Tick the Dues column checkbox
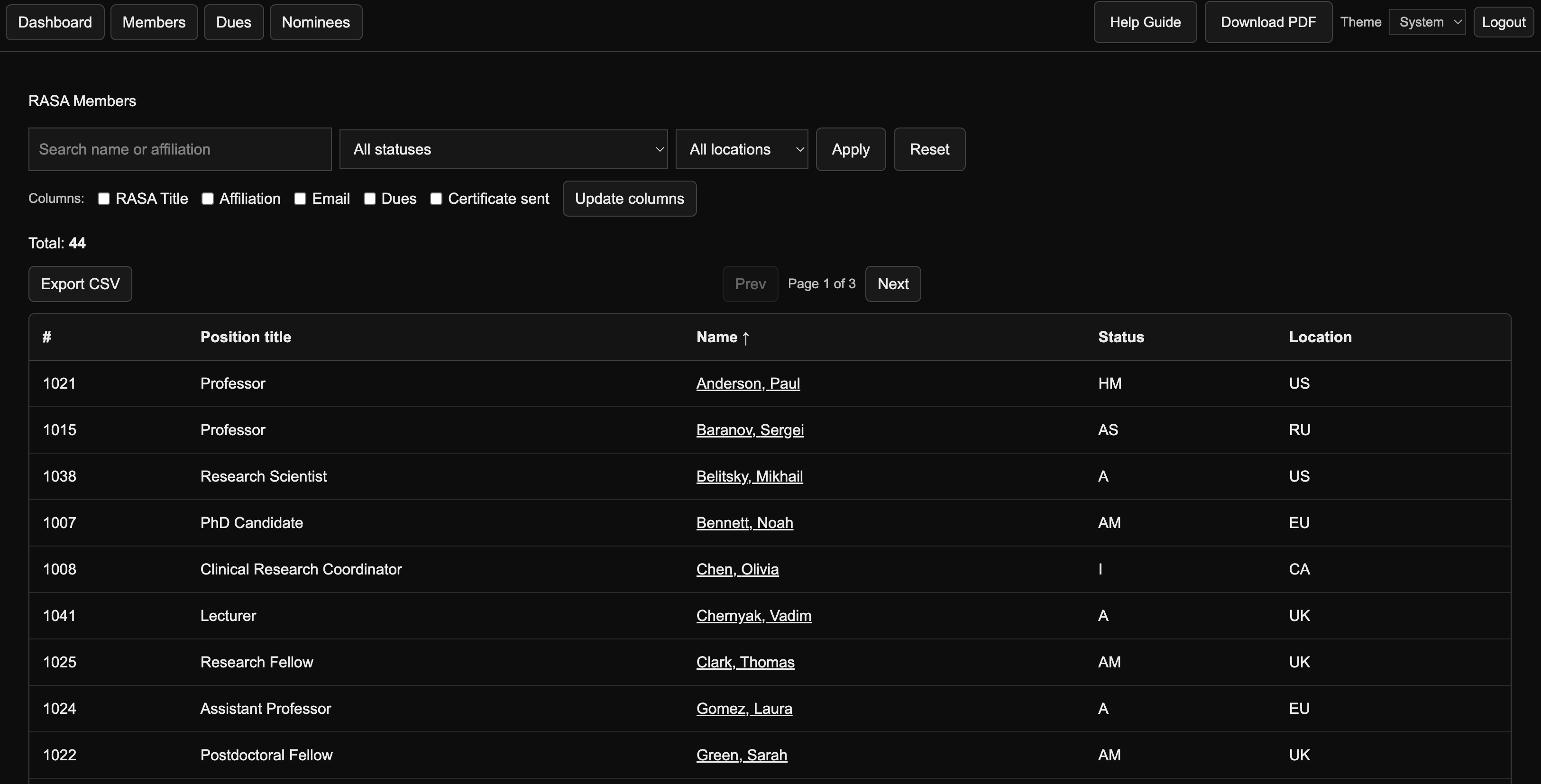This screenshot has height=784, width=1541. [370, 199]
